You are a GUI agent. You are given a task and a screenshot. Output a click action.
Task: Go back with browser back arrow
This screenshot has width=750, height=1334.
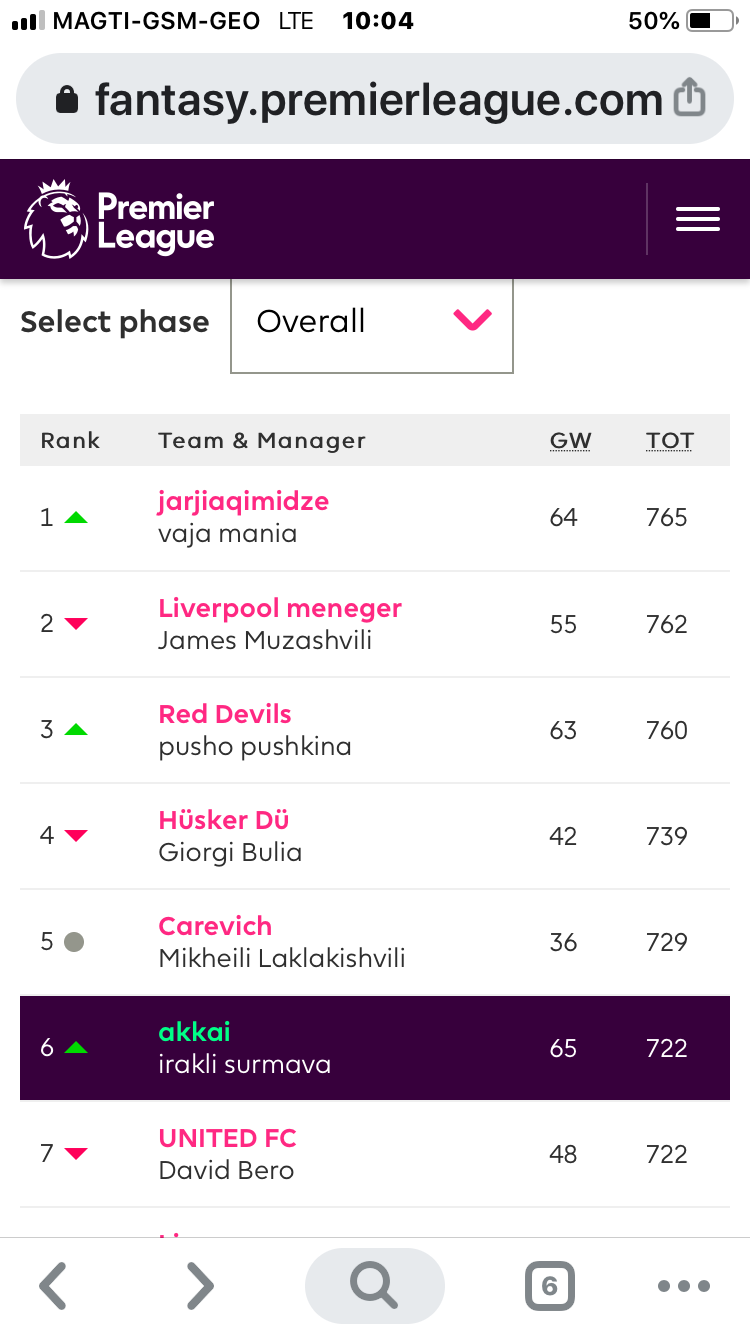52,1286
